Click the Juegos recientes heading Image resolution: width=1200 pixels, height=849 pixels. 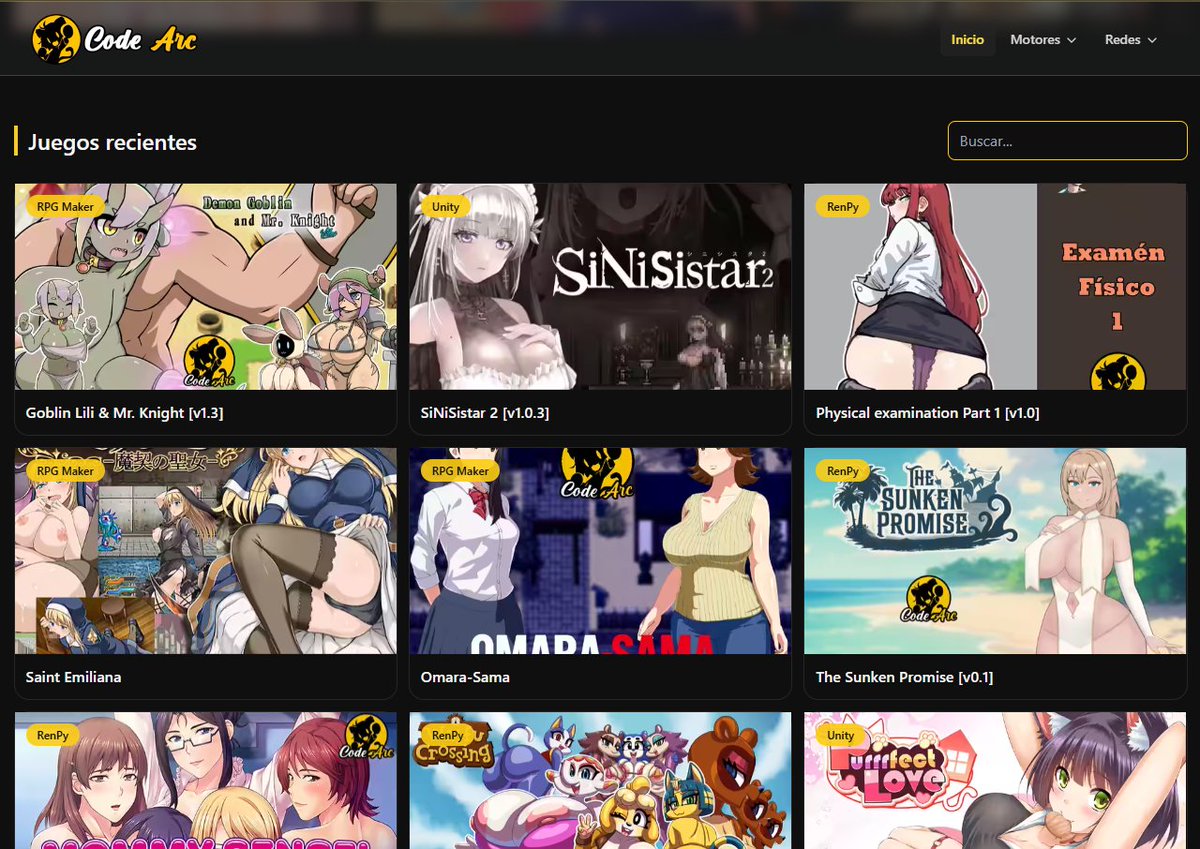[x=112, y=142]
